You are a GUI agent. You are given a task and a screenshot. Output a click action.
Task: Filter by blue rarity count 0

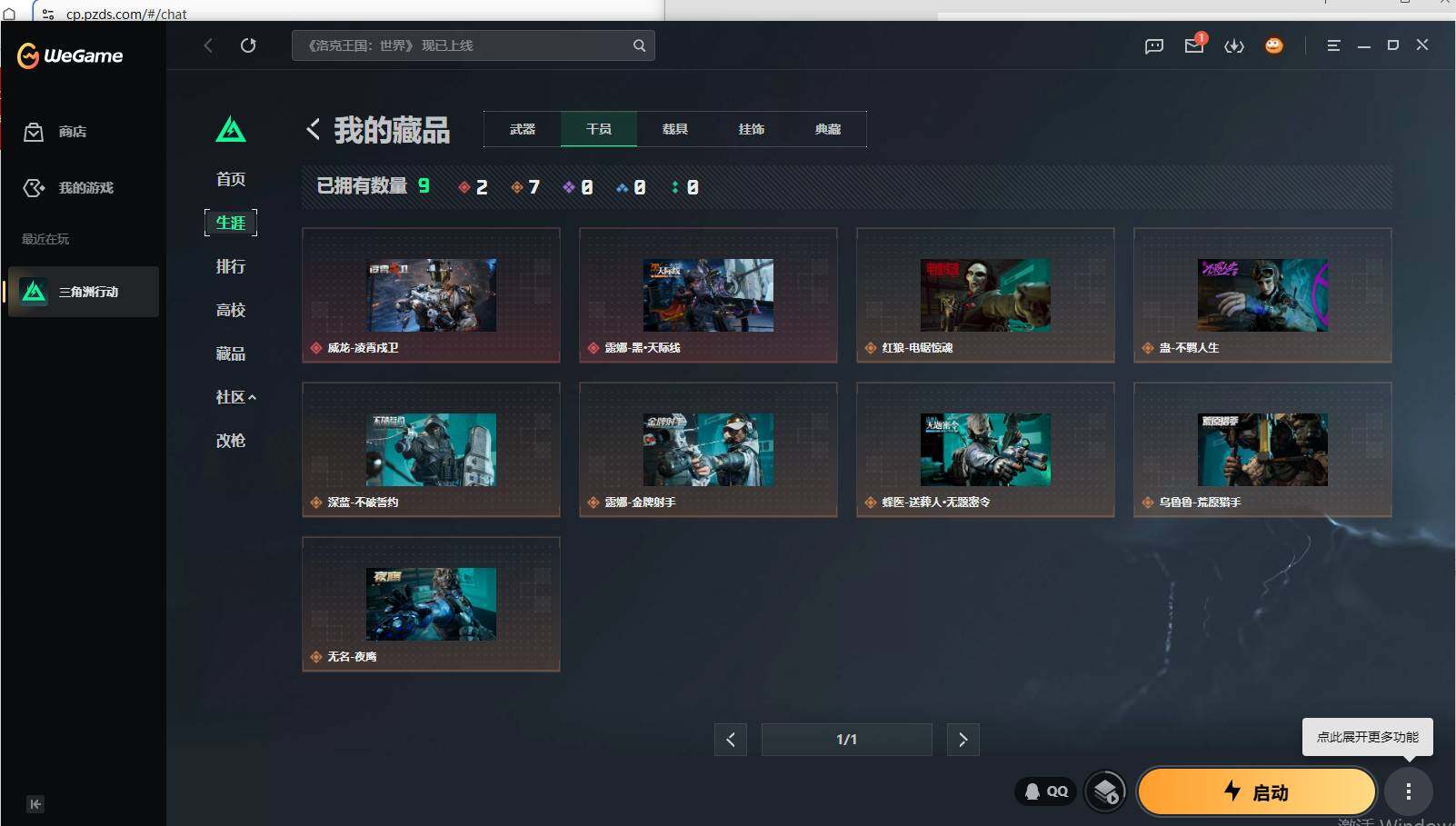[x=631, y=187]
